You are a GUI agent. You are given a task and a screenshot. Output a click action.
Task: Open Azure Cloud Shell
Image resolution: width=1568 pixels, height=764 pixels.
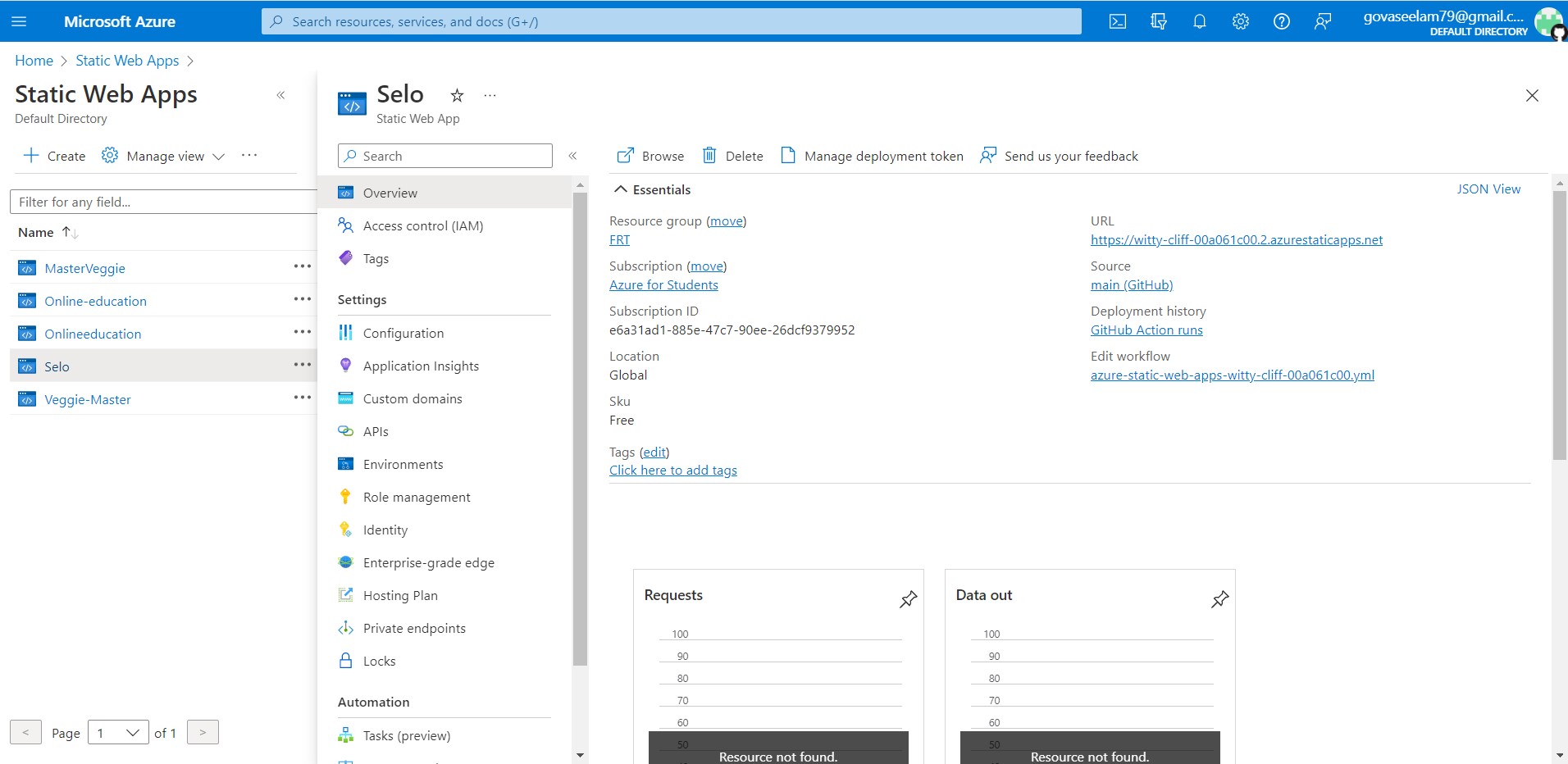coord(1118,21)
